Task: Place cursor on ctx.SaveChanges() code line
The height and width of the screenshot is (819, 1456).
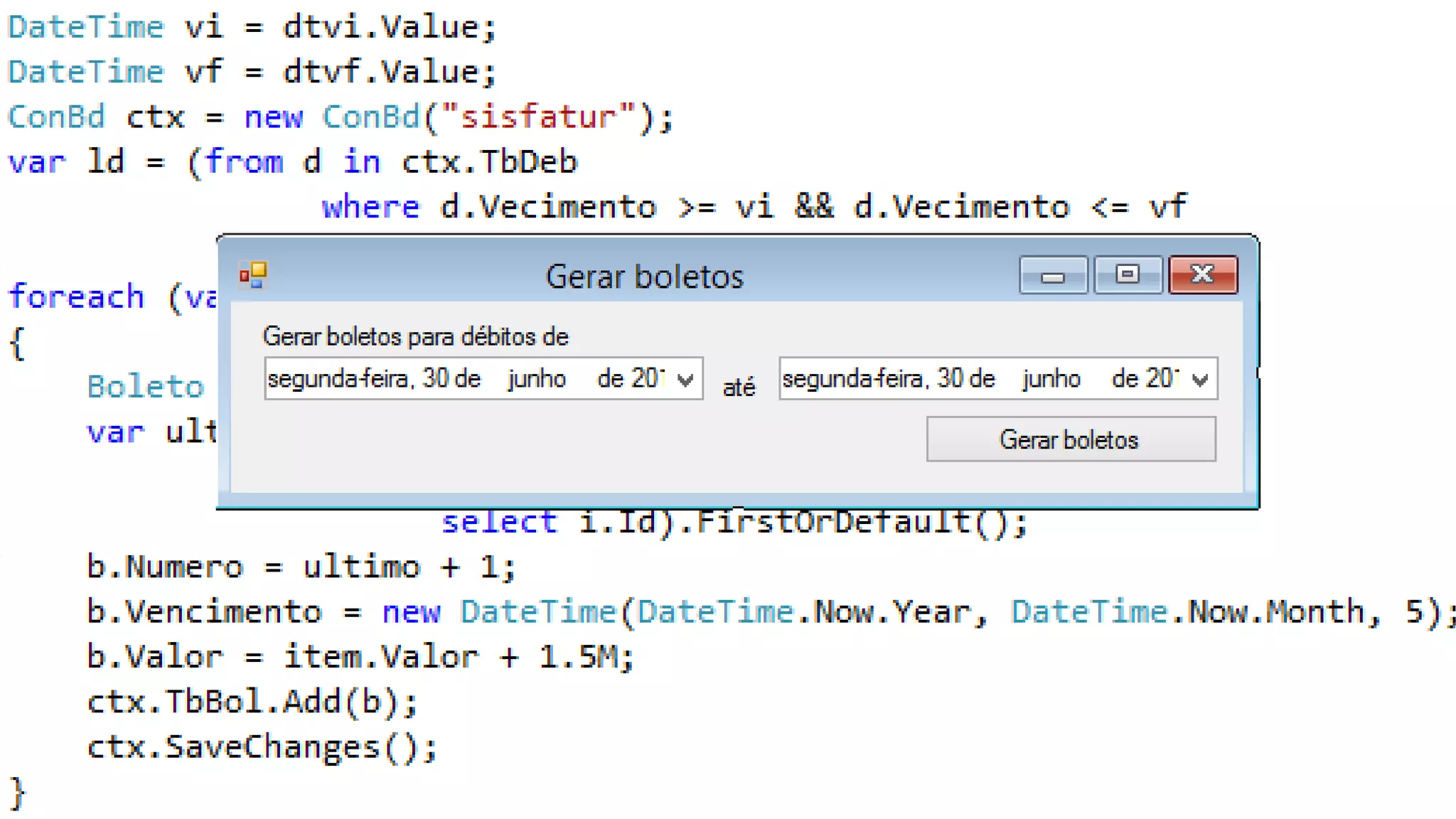Action: coord(262,747)
